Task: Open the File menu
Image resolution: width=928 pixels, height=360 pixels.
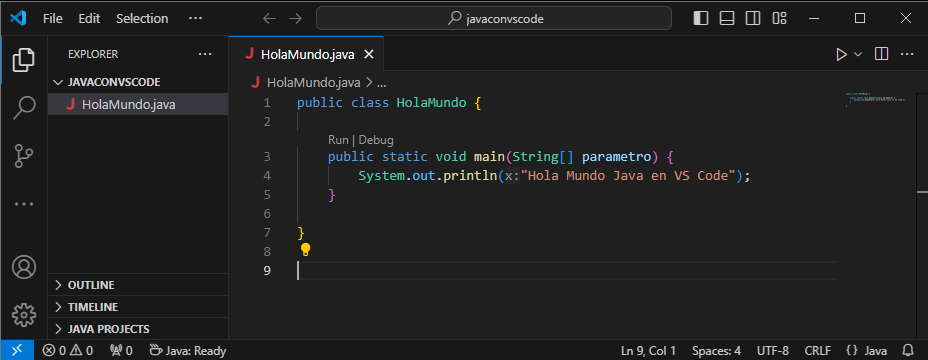Action: tap(53, 18)
